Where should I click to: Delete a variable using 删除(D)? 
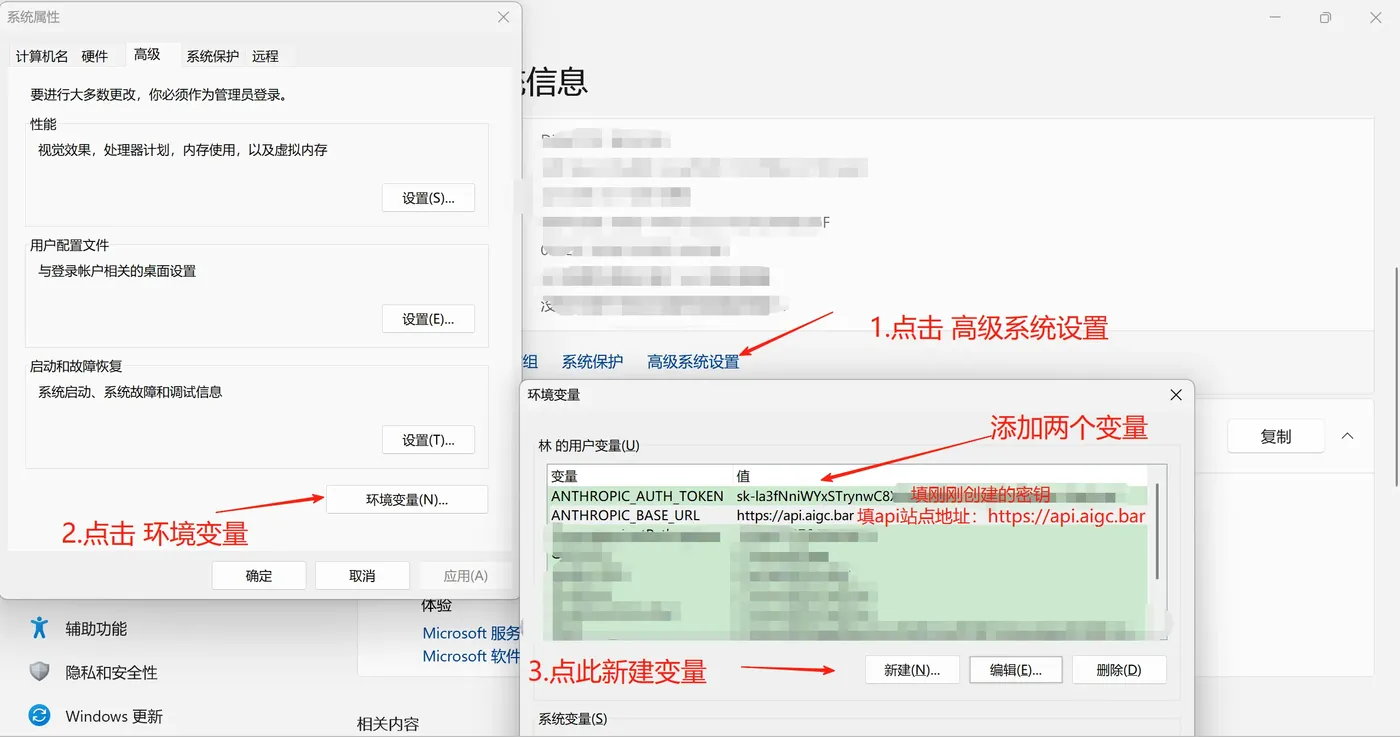pos(1118,669)
